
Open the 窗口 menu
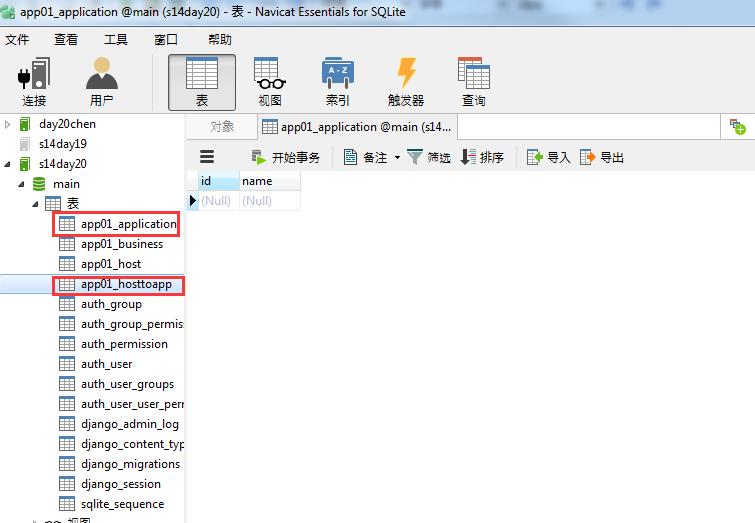pos(166,39)
